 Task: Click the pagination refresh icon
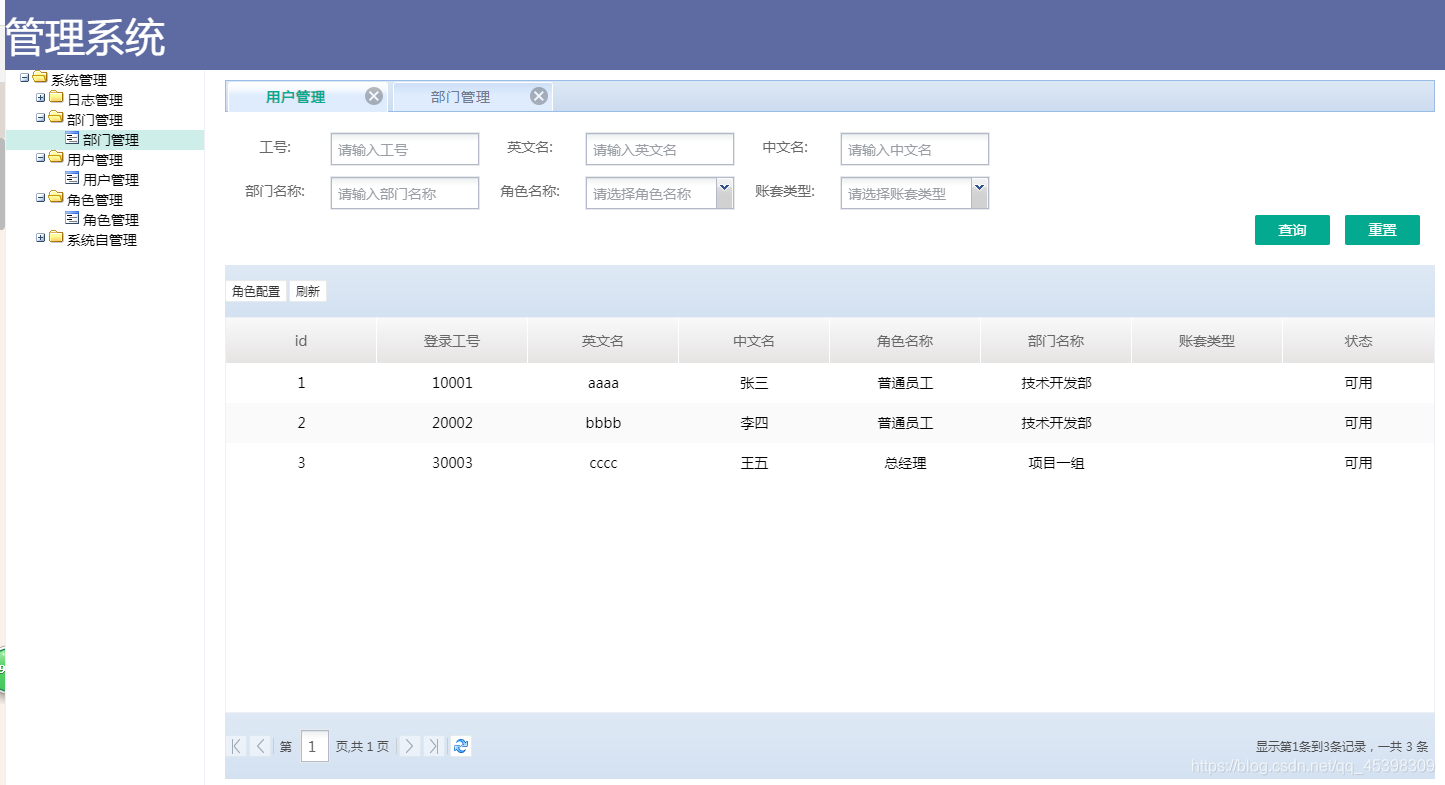tap(461, 746)
